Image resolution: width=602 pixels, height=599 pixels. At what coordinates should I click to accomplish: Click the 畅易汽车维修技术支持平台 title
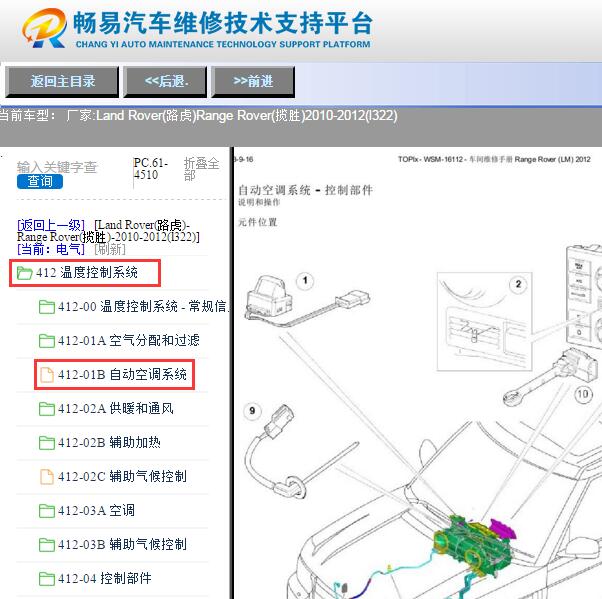pyautogui.click(x=223, y=23)
